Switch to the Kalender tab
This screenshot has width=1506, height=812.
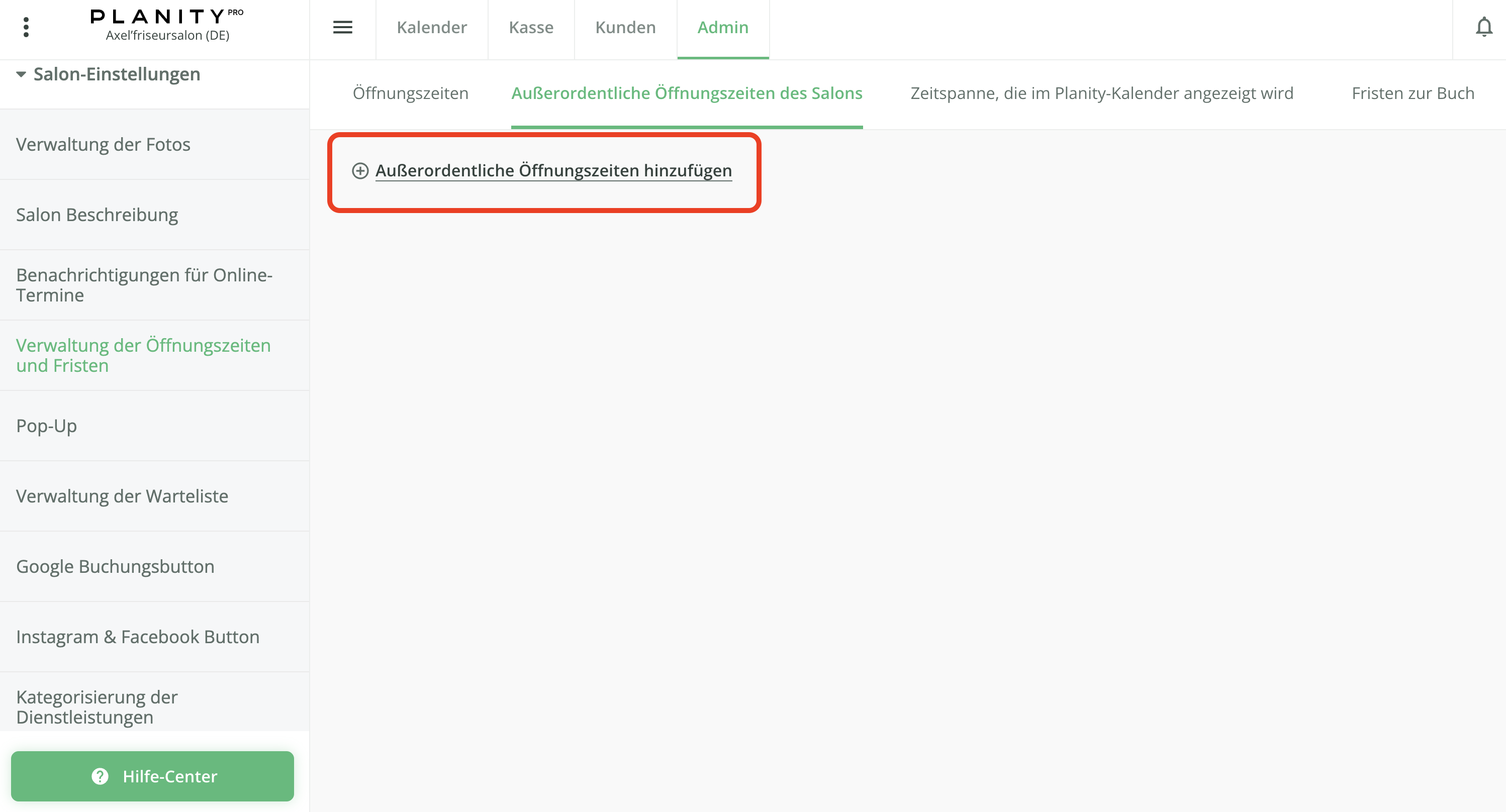click(x=431, y=27)
